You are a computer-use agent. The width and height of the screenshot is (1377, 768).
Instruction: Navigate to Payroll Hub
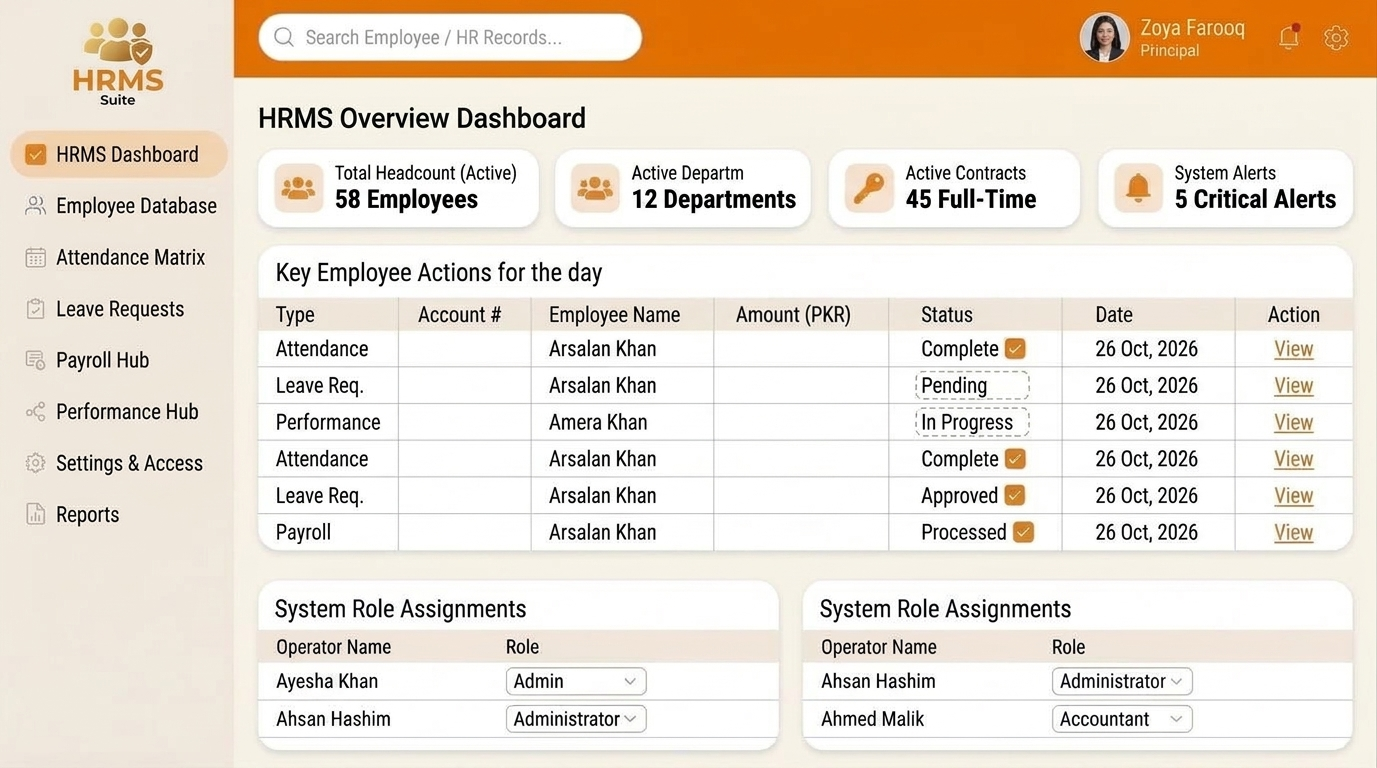coord(87,360)
